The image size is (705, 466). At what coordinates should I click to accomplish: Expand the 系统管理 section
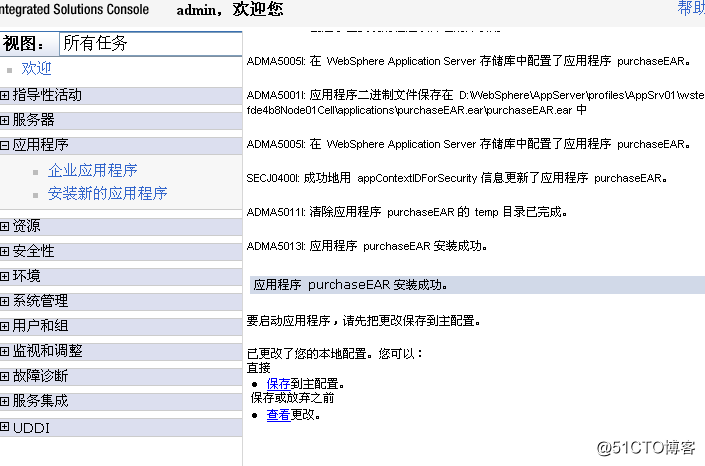pos(4,301)
